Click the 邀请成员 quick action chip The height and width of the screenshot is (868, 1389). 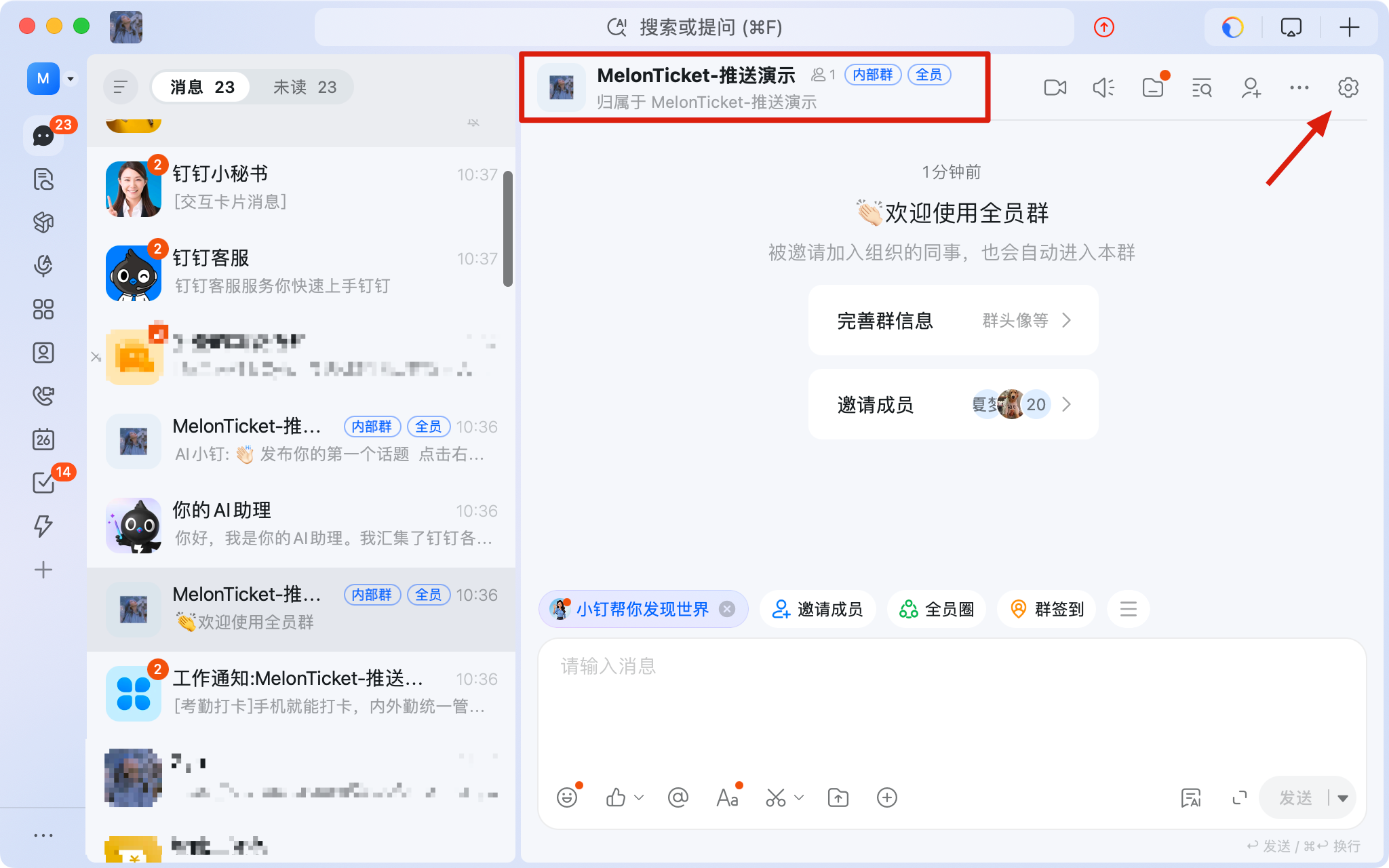tap(817, 609)
